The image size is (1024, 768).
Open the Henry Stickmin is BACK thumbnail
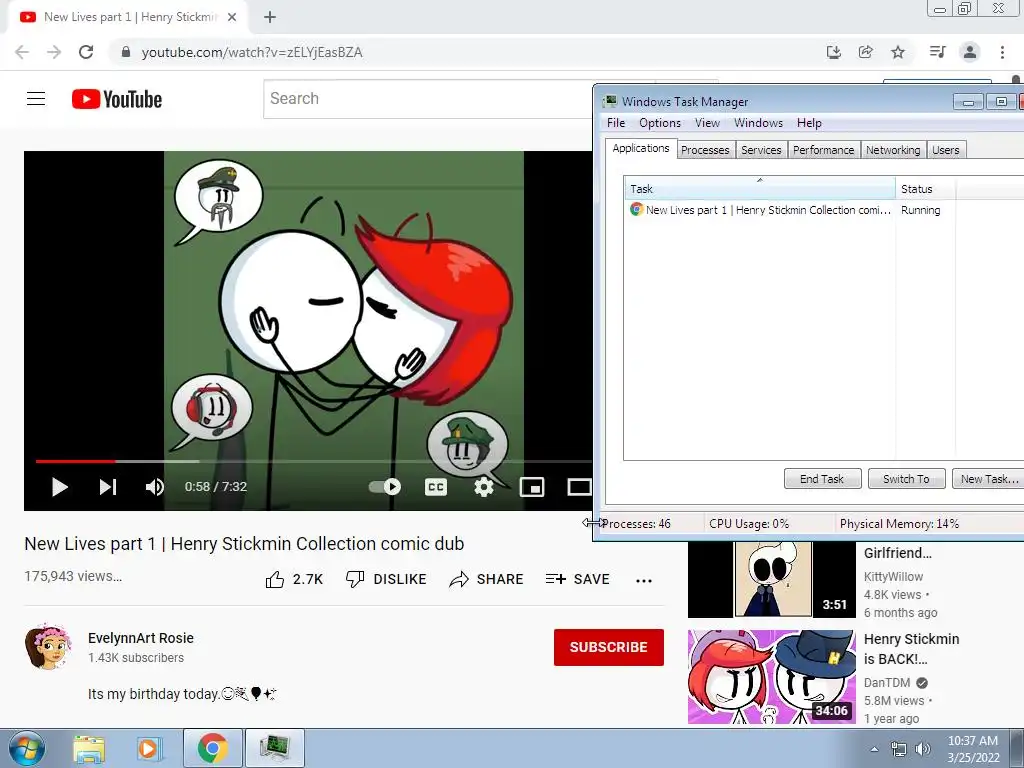[771, 677]
